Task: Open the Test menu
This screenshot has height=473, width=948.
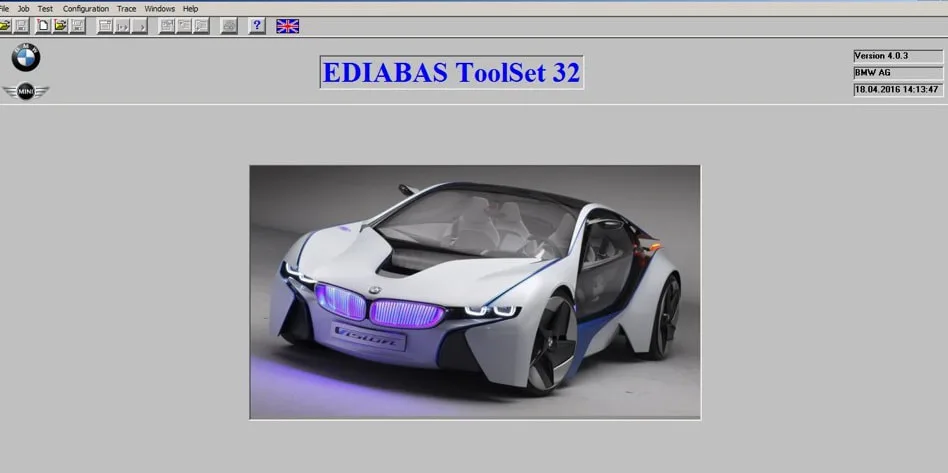Action: [x=45, y=9]
